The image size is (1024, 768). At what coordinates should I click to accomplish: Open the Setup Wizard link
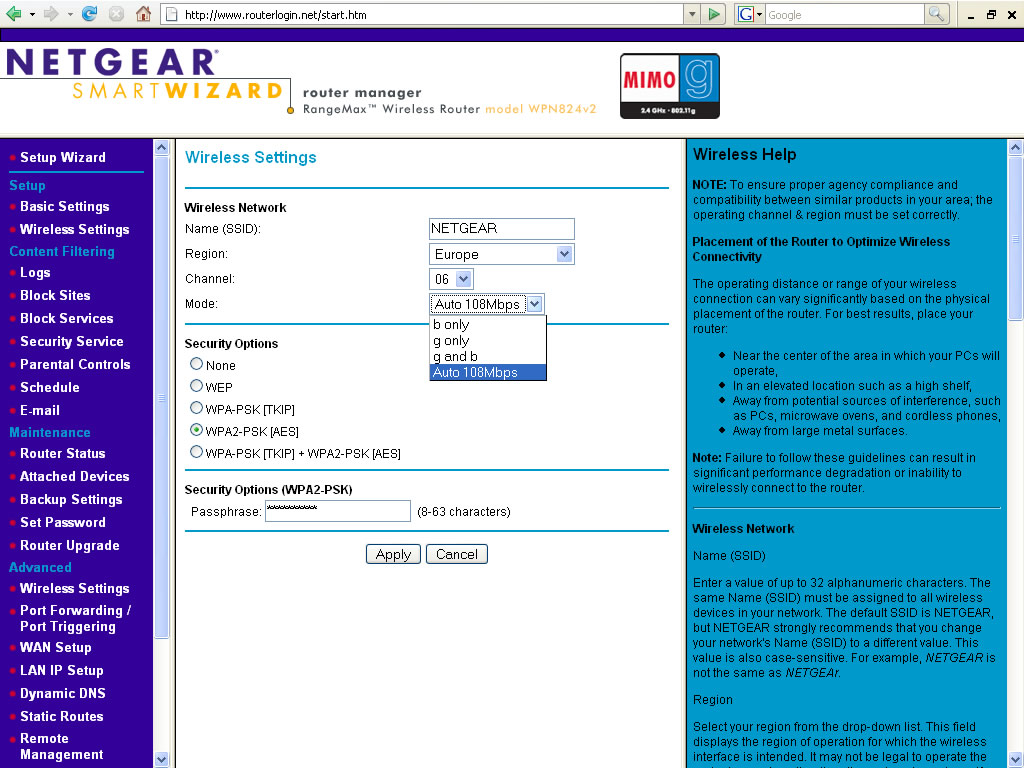(63, 157)
